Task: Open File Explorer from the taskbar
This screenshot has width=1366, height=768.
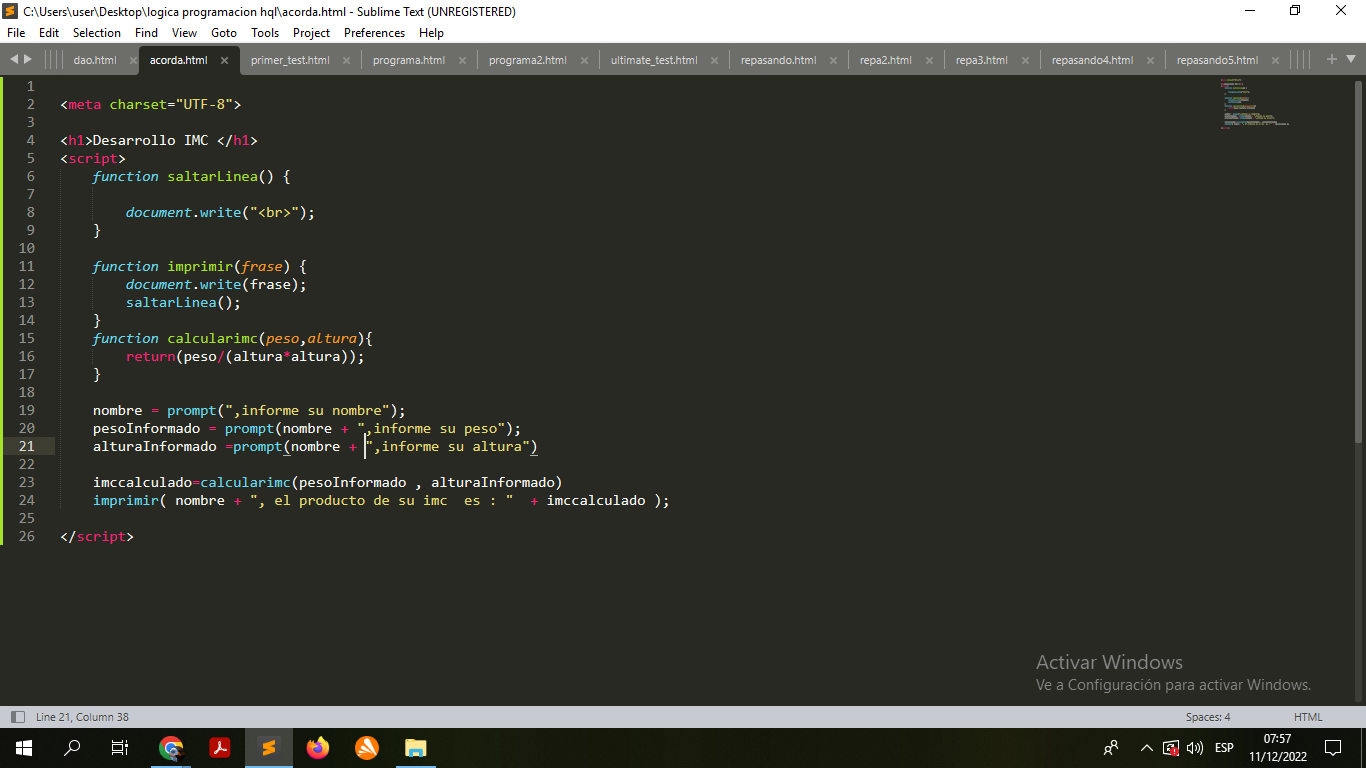Action: click(x=416, y=747)
